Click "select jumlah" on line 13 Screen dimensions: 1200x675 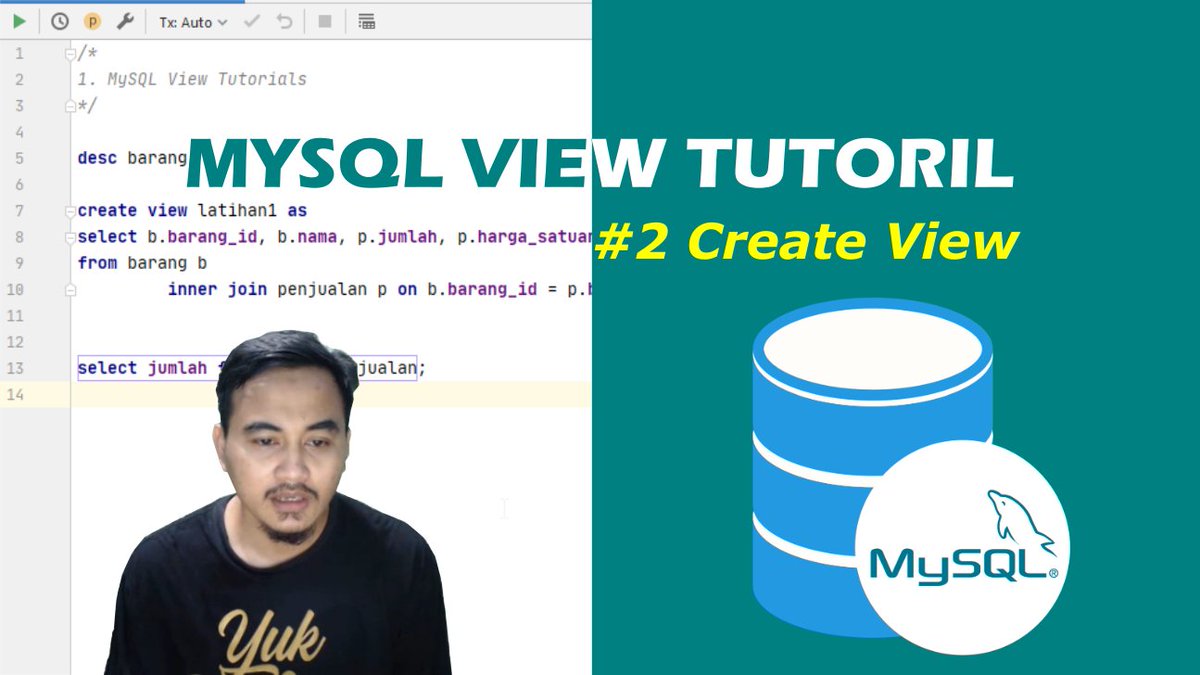tap(142, 368)
